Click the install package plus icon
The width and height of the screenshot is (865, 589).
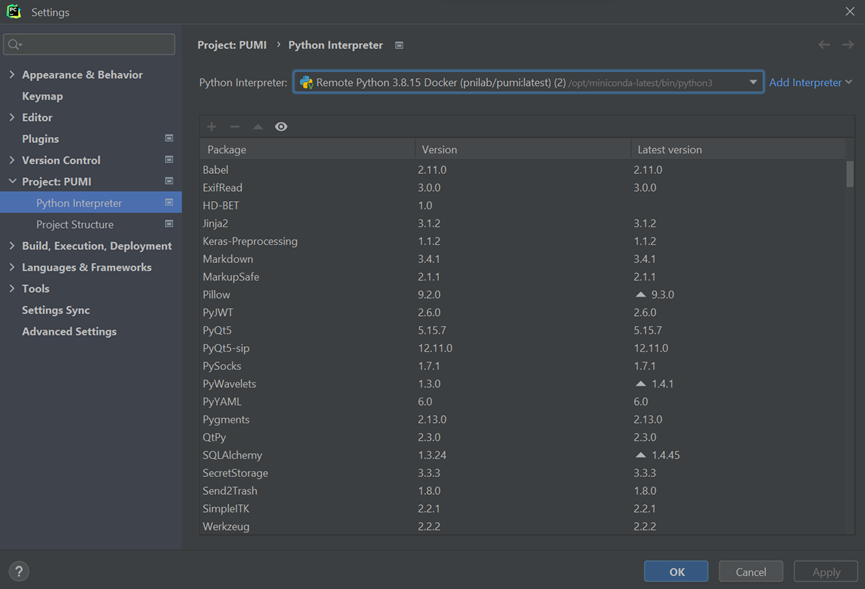point(211,127)
